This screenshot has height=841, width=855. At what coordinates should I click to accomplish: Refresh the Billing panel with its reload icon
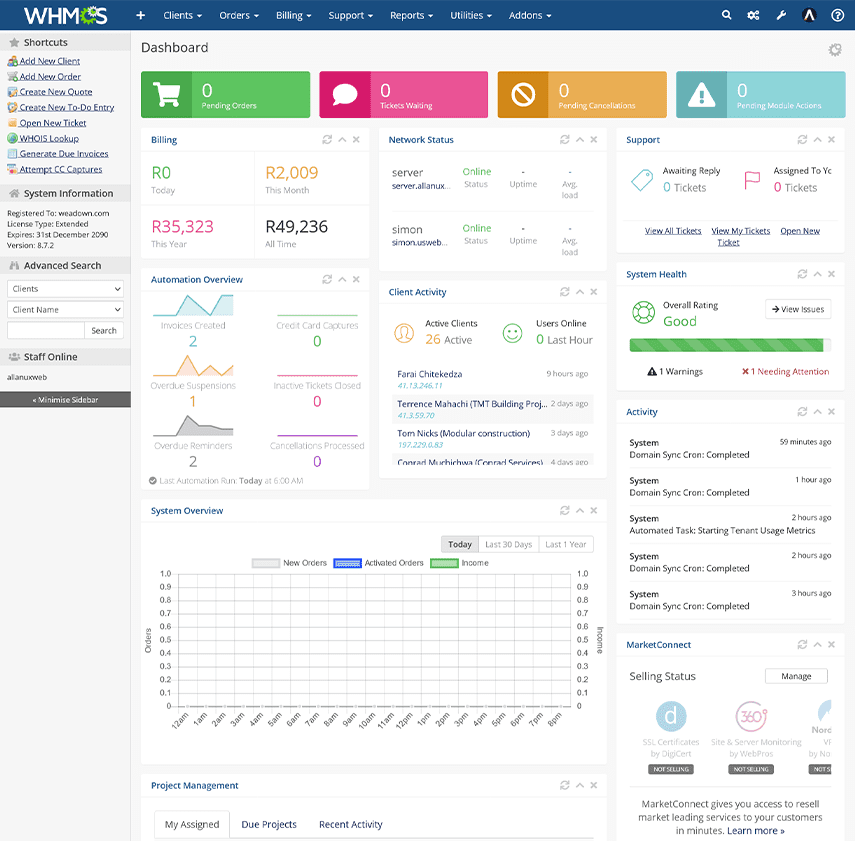tap(328, 139)
